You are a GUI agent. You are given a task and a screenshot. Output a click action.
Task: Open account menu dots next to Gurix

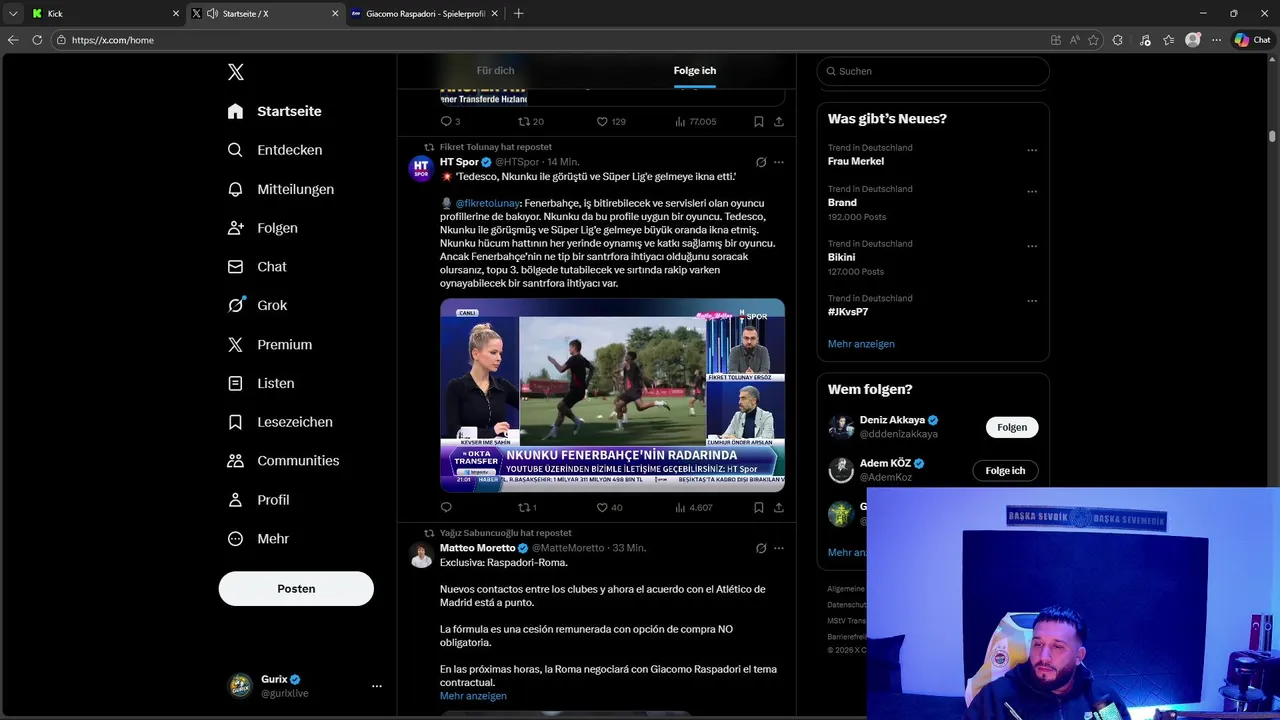[x=377, y=686]
